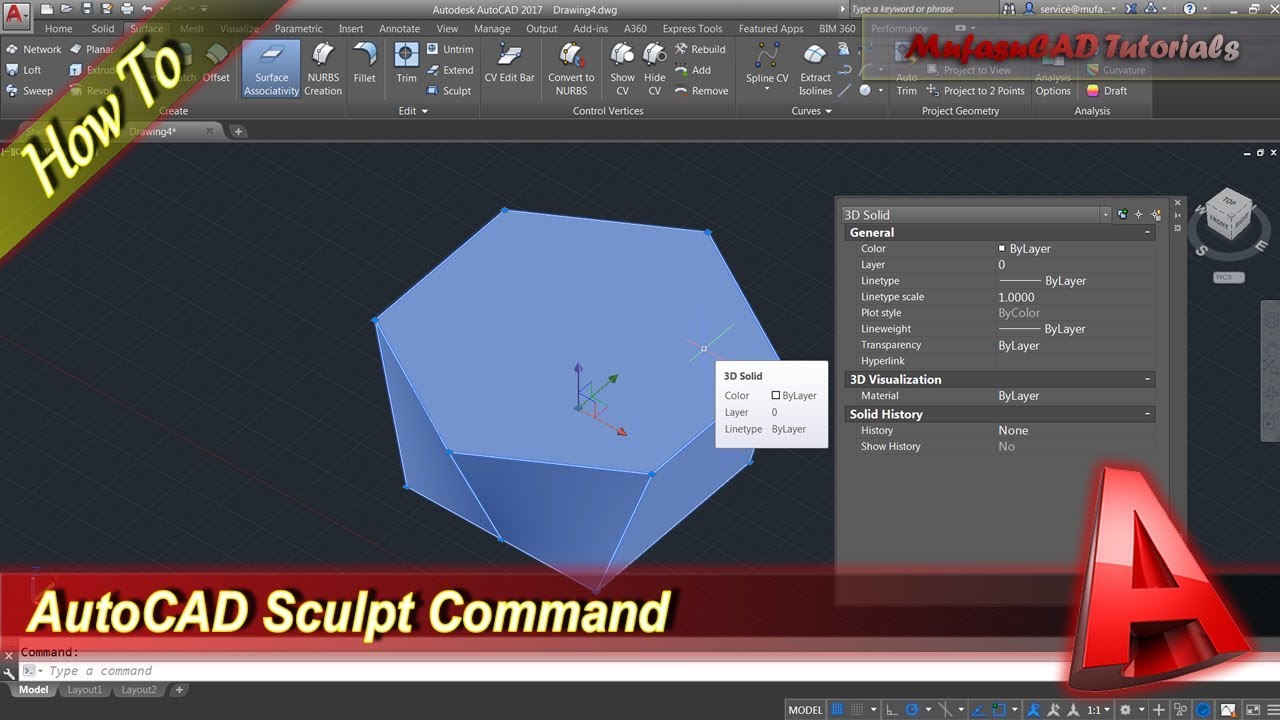This screenshot has height=720, width=1280.
Task: Select the surface Trim tool
Action: point(406,64)
